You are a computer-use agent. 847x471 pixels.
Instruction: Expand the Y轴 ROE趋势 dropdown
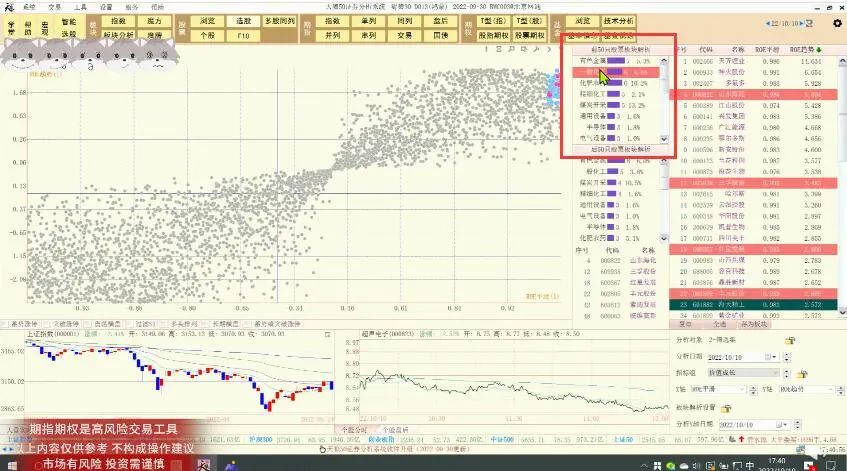pos(831,389)
